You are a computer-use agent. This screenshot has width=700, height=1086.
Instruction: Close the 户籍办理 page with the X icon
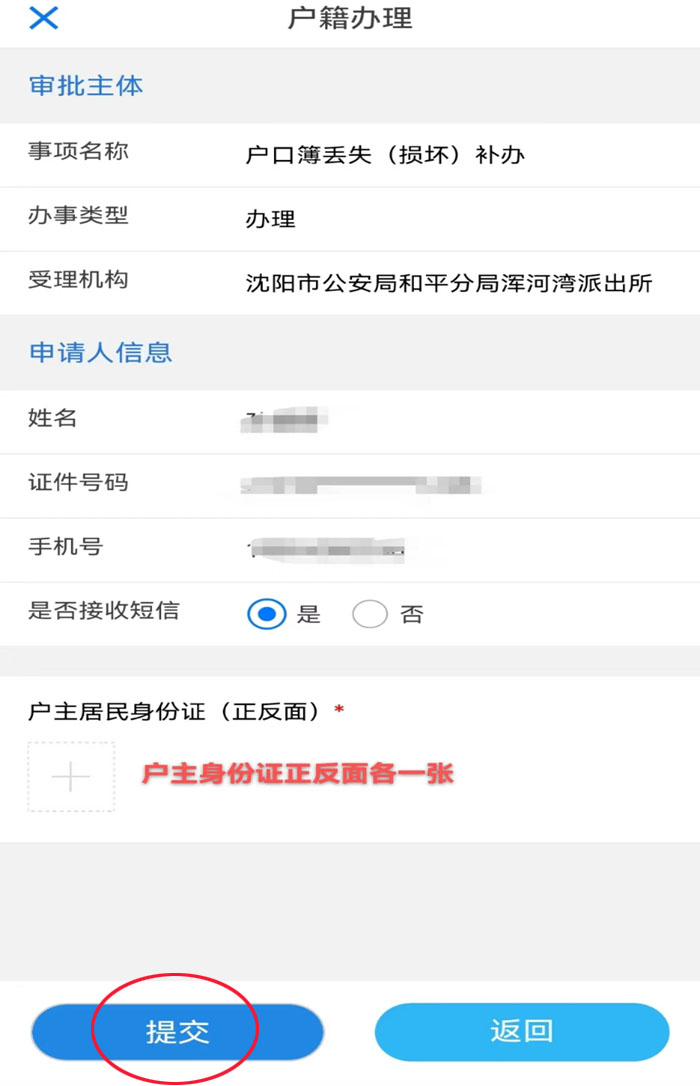[x=43, y=19]
